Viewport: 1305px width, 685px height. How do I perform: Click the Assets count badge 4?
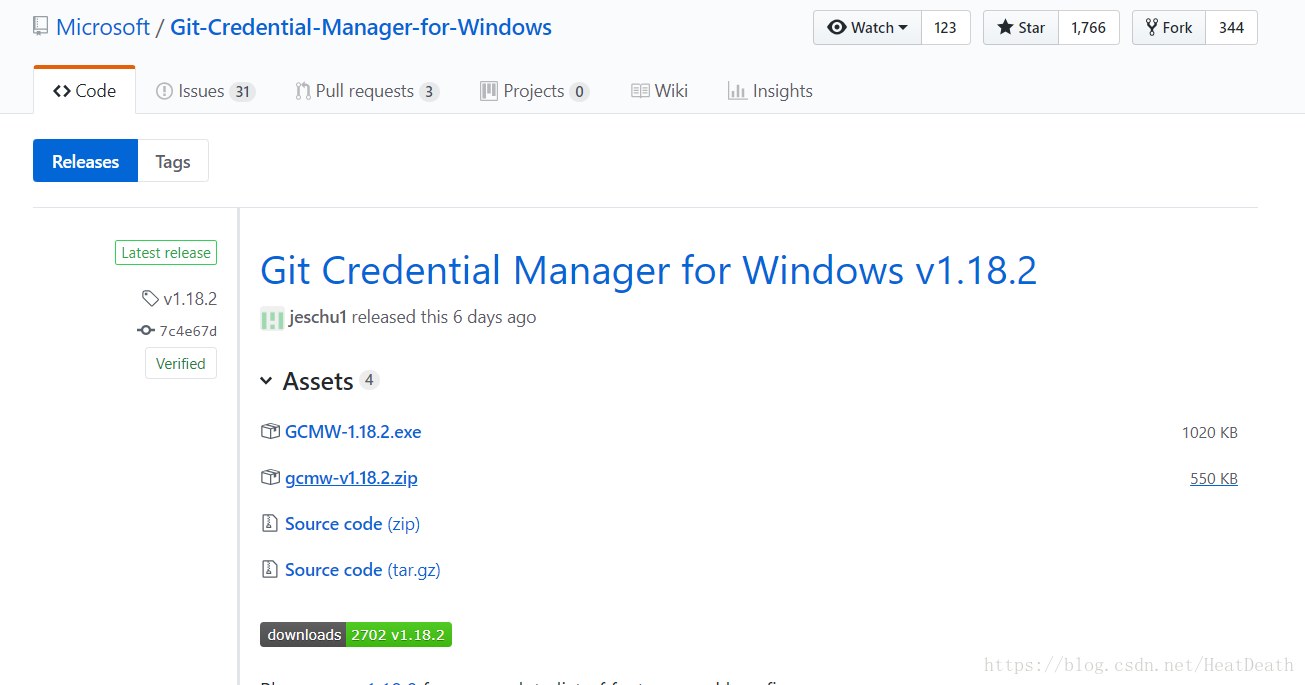[x=369, y=380]
